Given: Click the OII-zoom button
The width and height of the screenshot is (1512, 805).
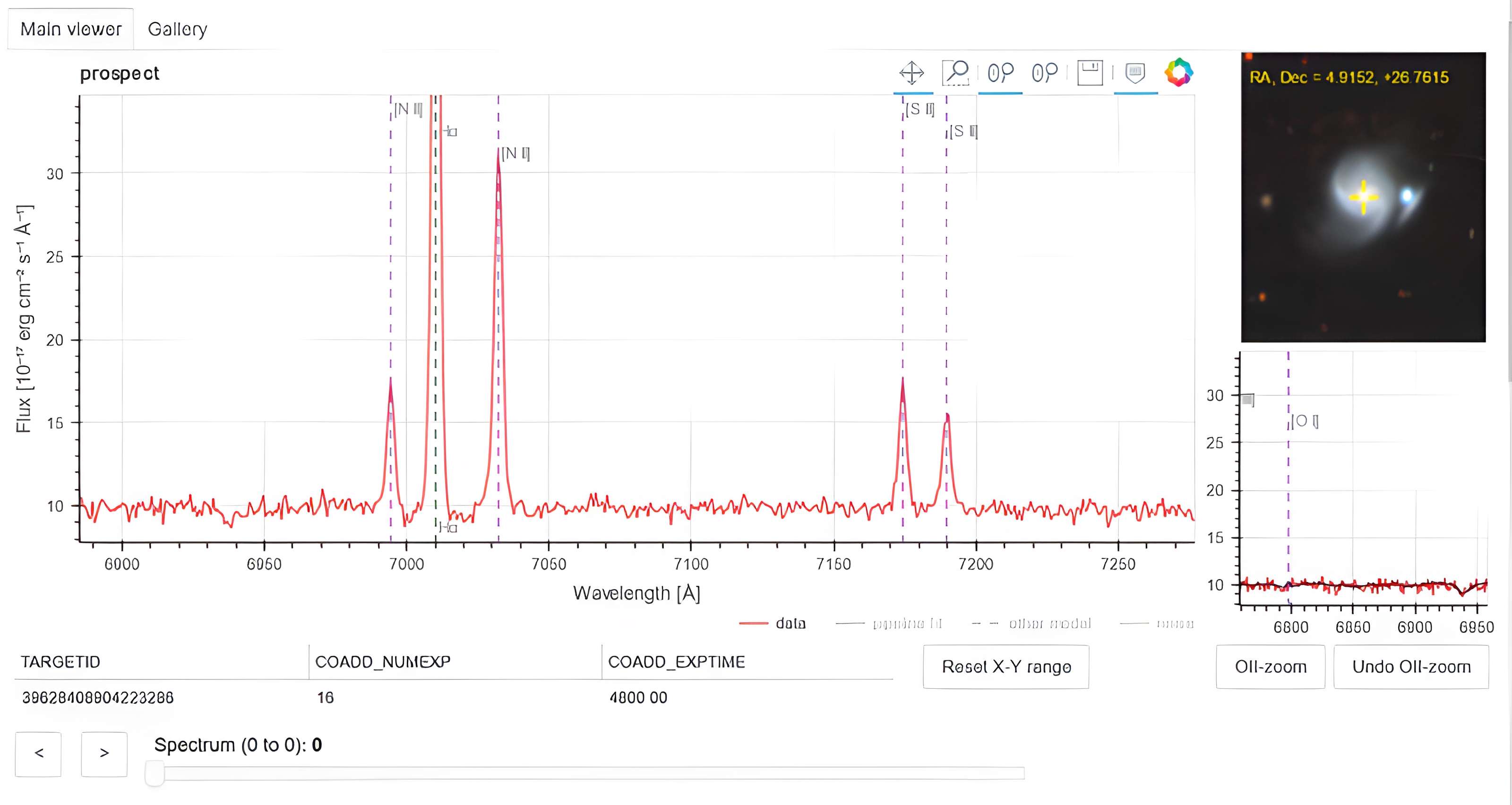Looking at the screenshot, I should coord(1270,667).
